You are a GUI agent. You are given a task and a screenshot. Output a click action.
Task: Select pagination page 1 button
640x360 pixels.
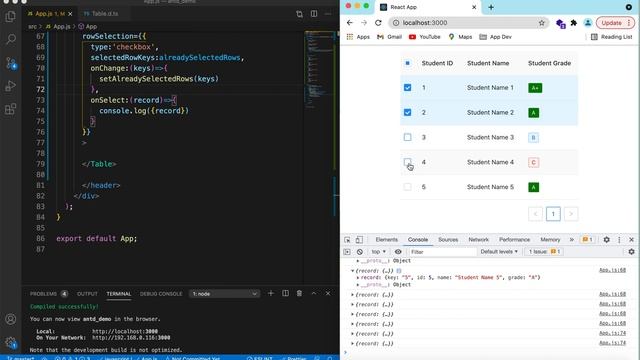point(553,214)
